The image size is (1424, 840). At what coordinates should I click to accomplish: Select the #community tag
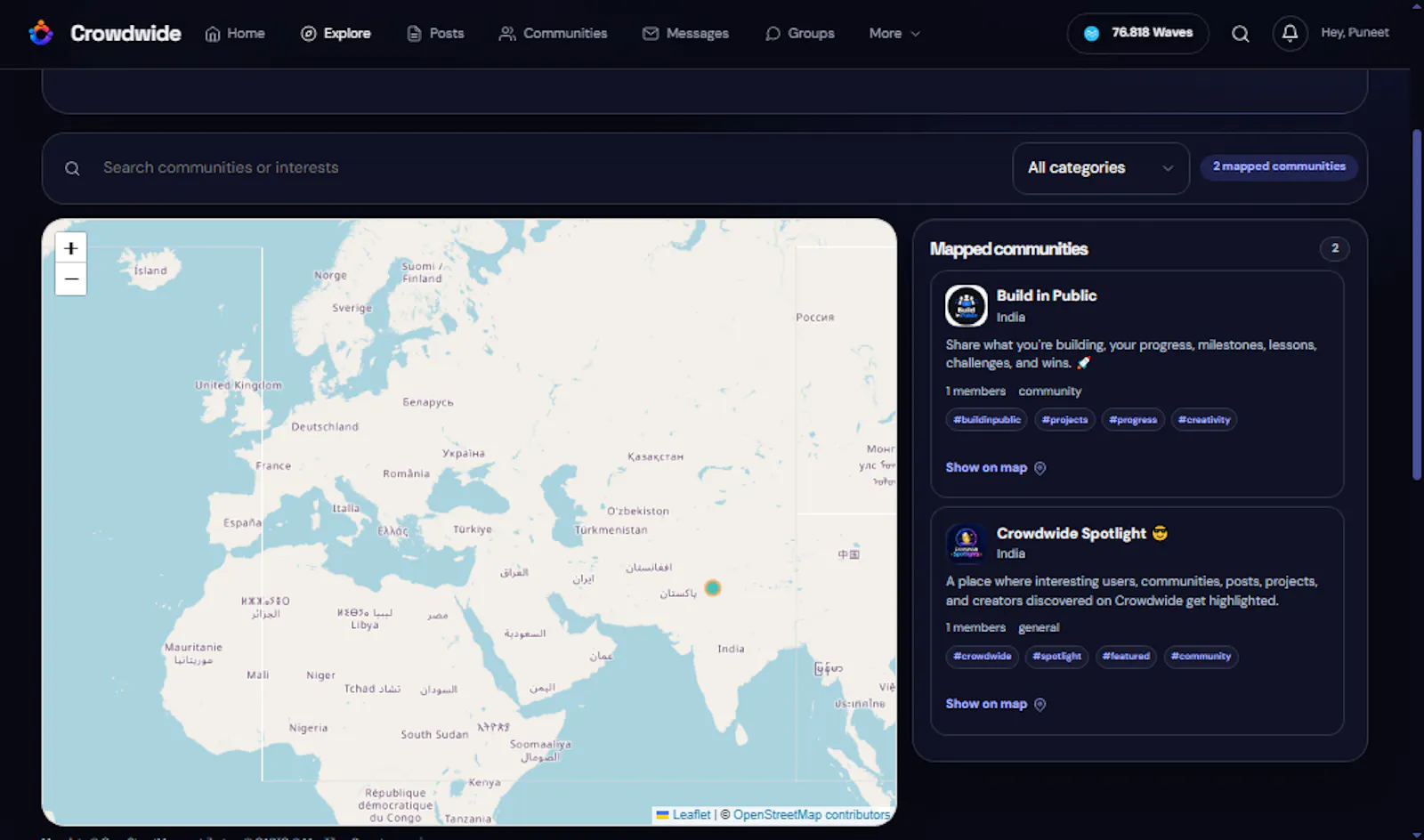[x=1201, y=657]
